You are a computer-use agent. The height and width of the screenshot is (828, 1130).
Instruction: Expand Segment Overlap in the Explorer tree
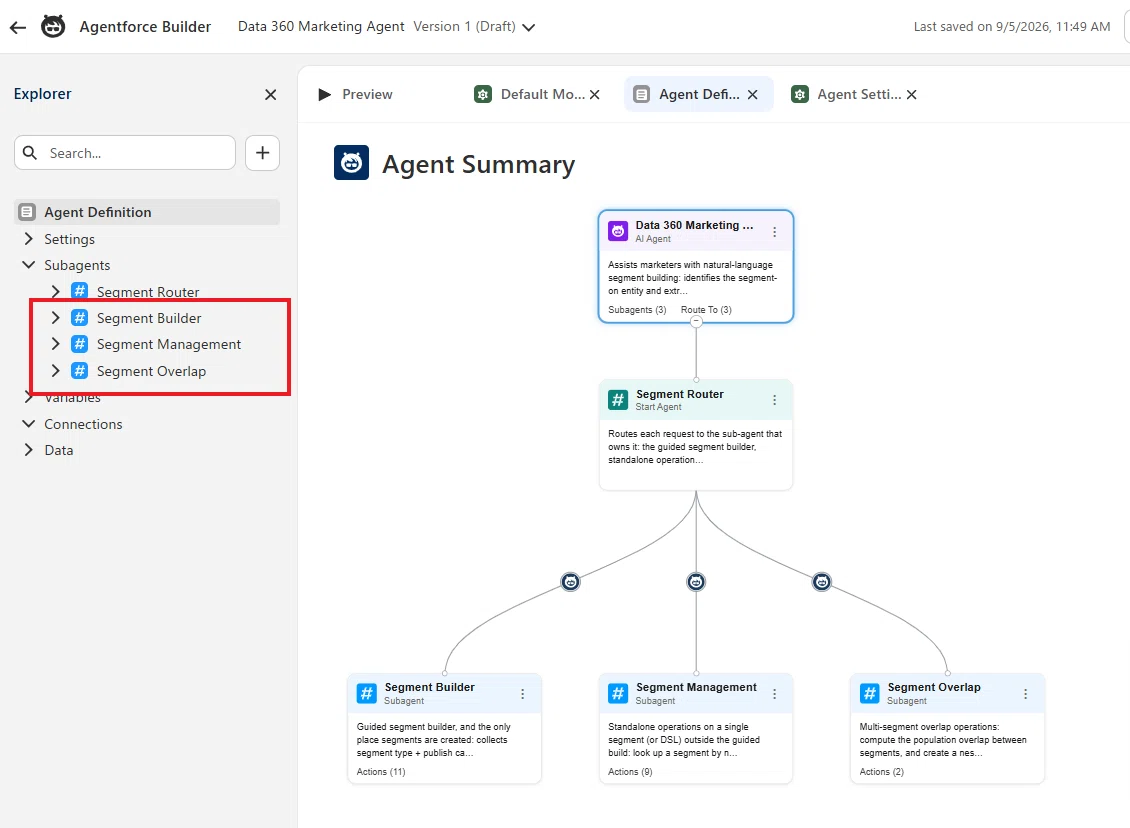click(55, 370)
